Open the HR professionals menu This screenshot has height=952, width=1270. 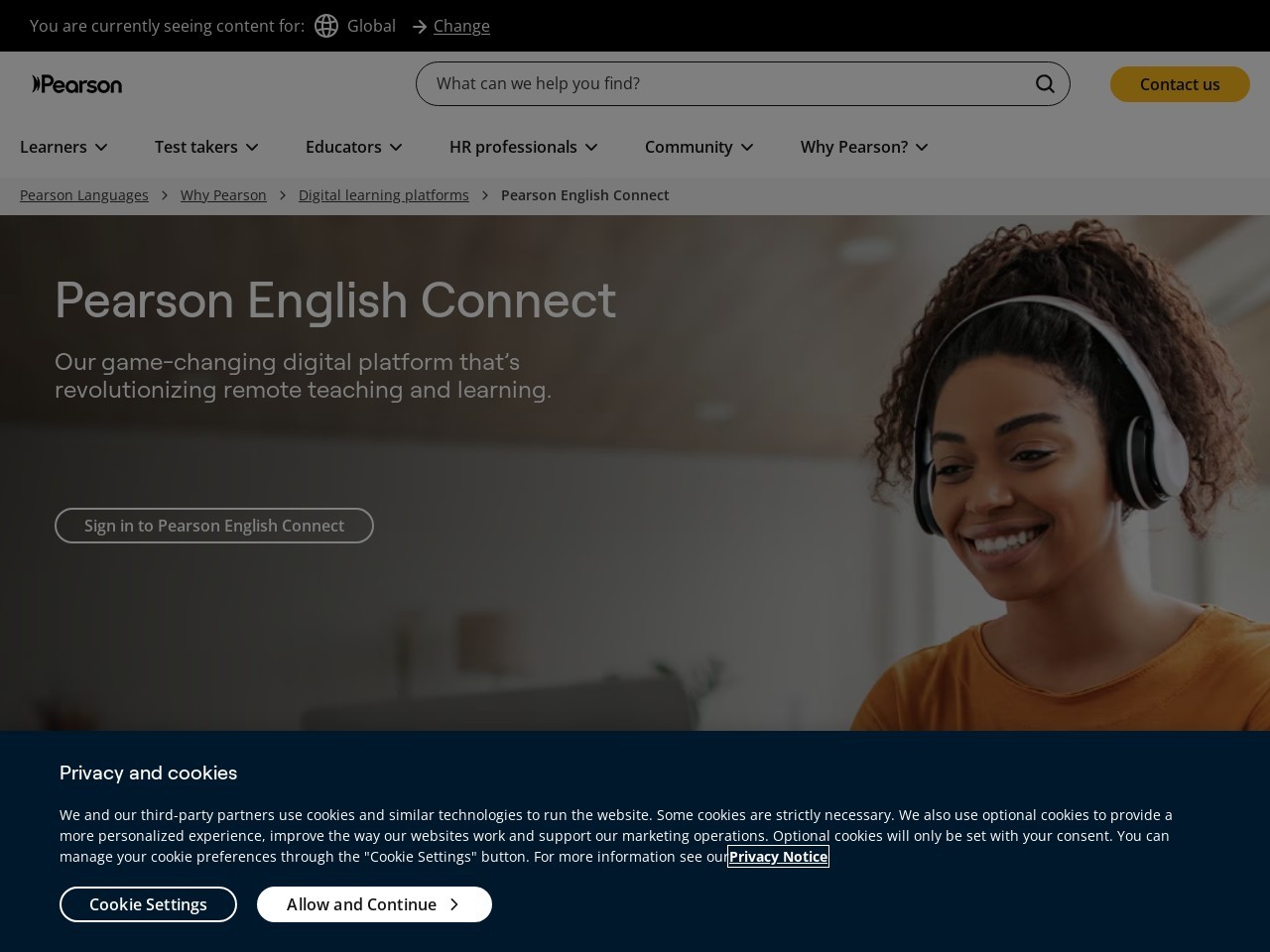click(524, 147)
